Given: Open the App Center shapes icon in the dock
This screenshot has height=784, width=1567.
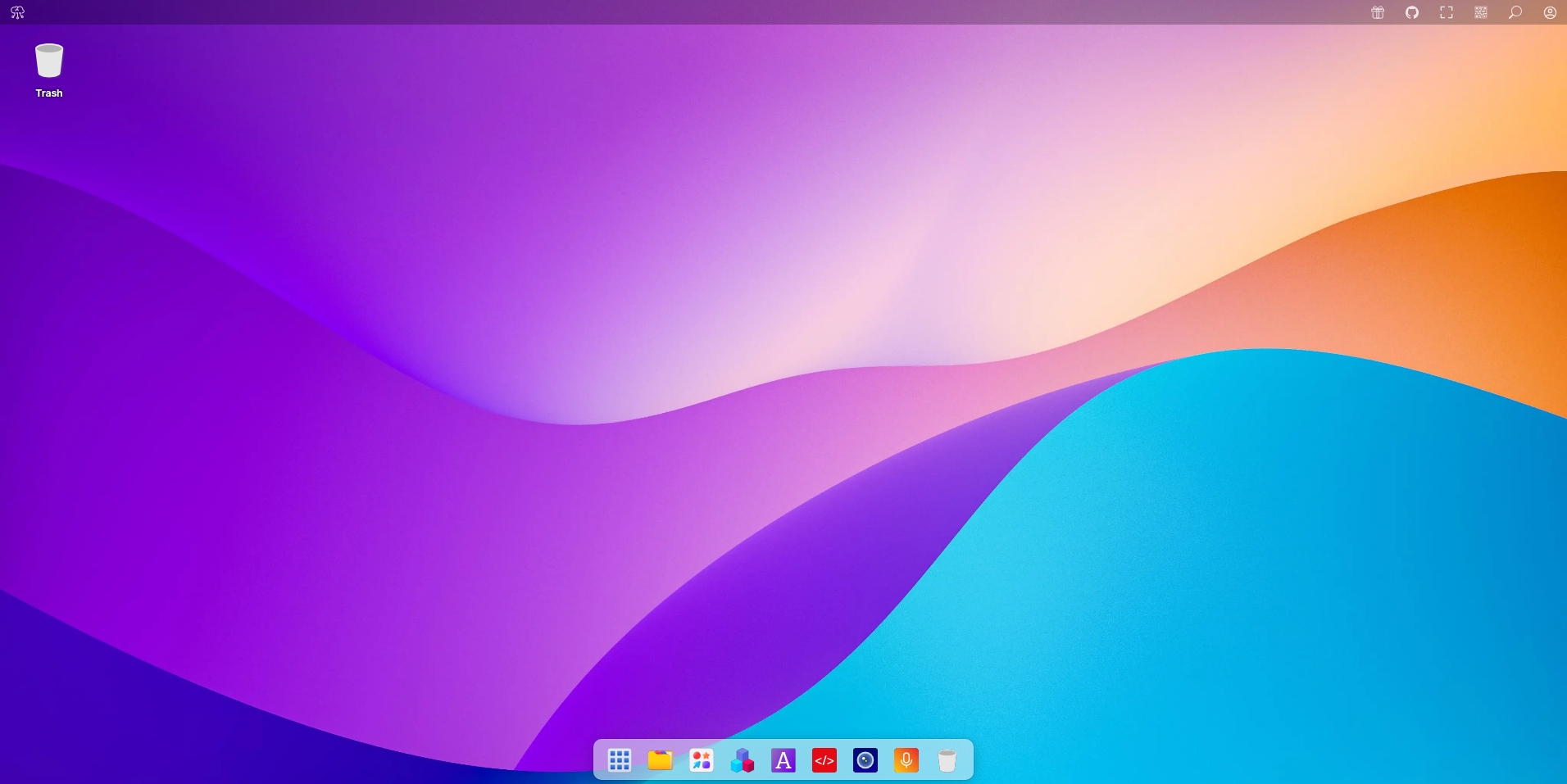Looking at the screenshot, I should coord(702,760).
